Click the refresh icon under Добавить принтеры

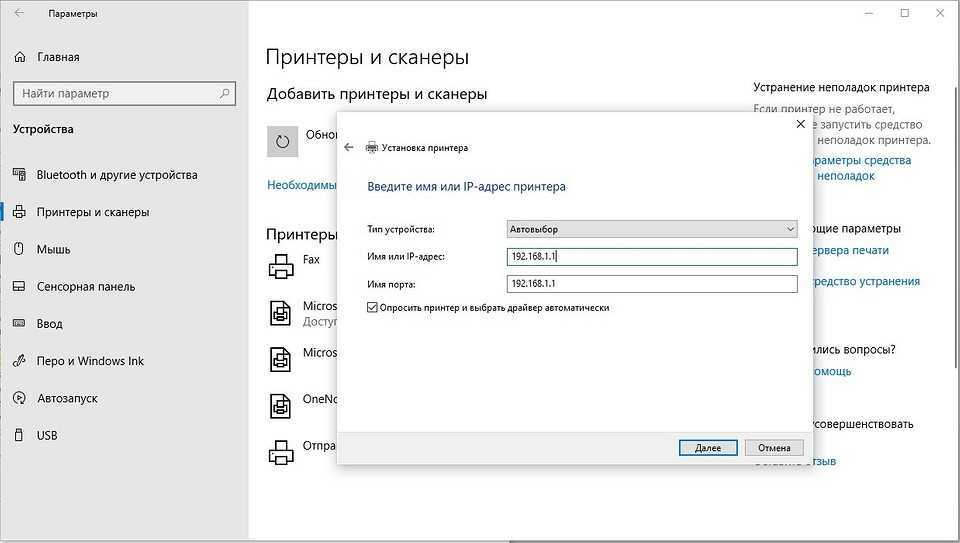(x=282, y=141)
